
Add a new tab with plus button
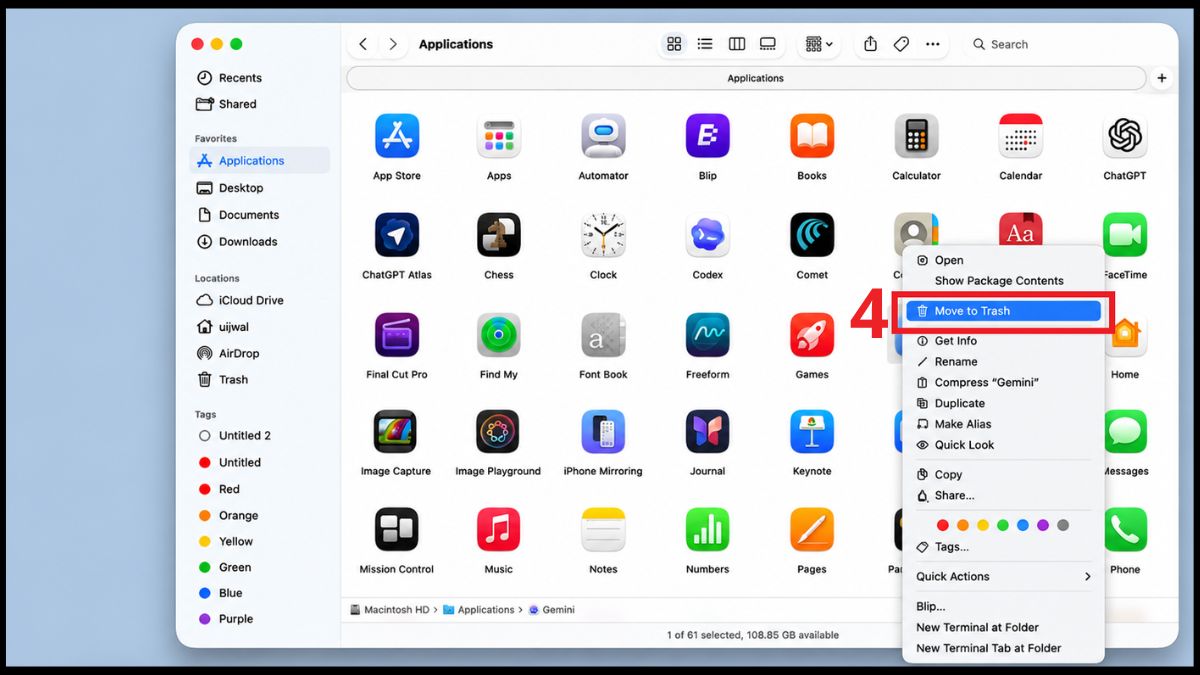coord(1162,78)
